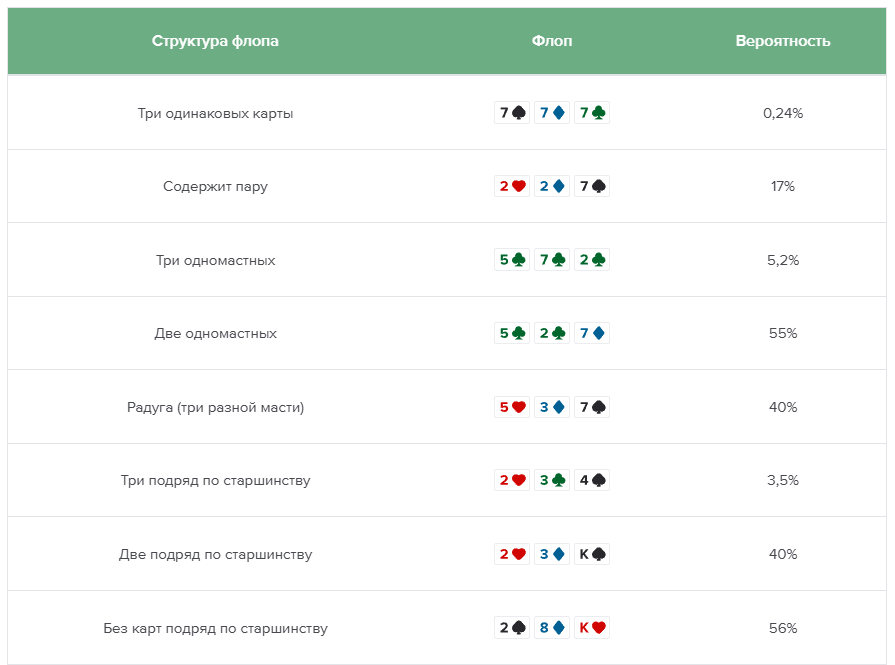The height and width of the screenshot is (665, 895).
Task: Select the 2 of spades in the bottom row
Action: 512,628
